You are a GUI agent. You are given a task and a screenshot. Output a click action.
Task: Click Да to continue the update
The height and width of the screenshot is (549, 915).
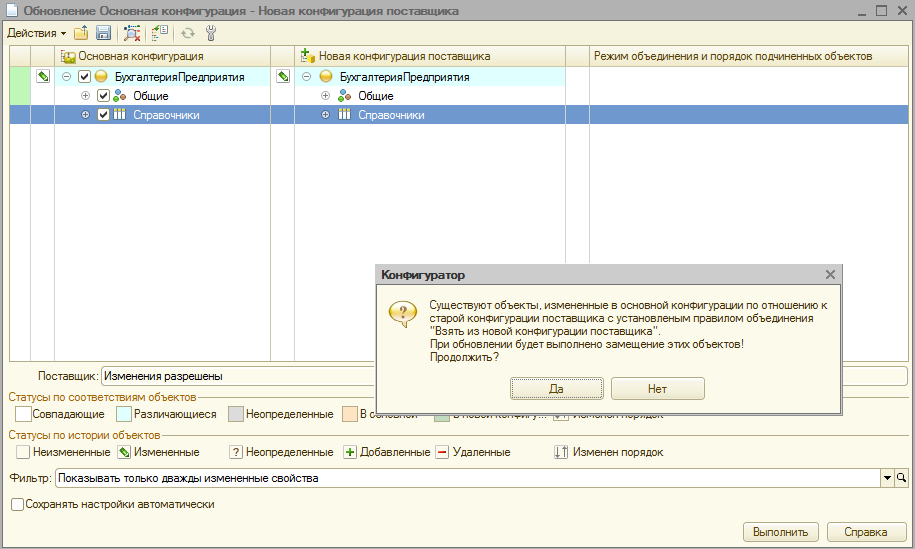(x=557, y=389)
